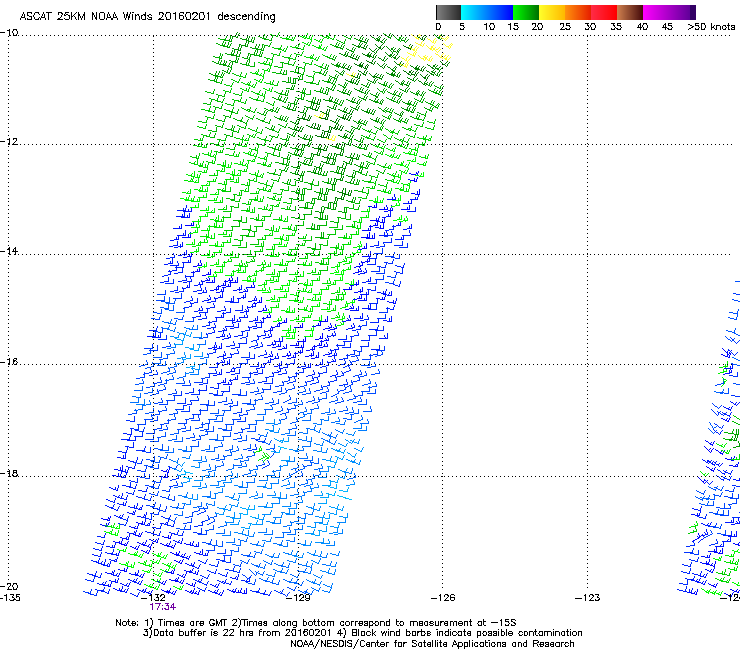Image resolution: width=740 pixels, height=650 pixels.
Task: Click the gray 0-5 knots color swatch
Action: click(x=448, y=12)
